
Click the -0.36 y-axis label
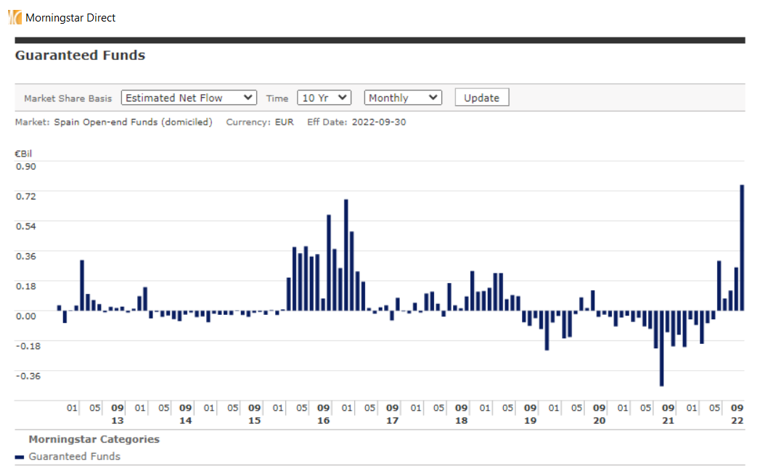(x=27, y=376)
